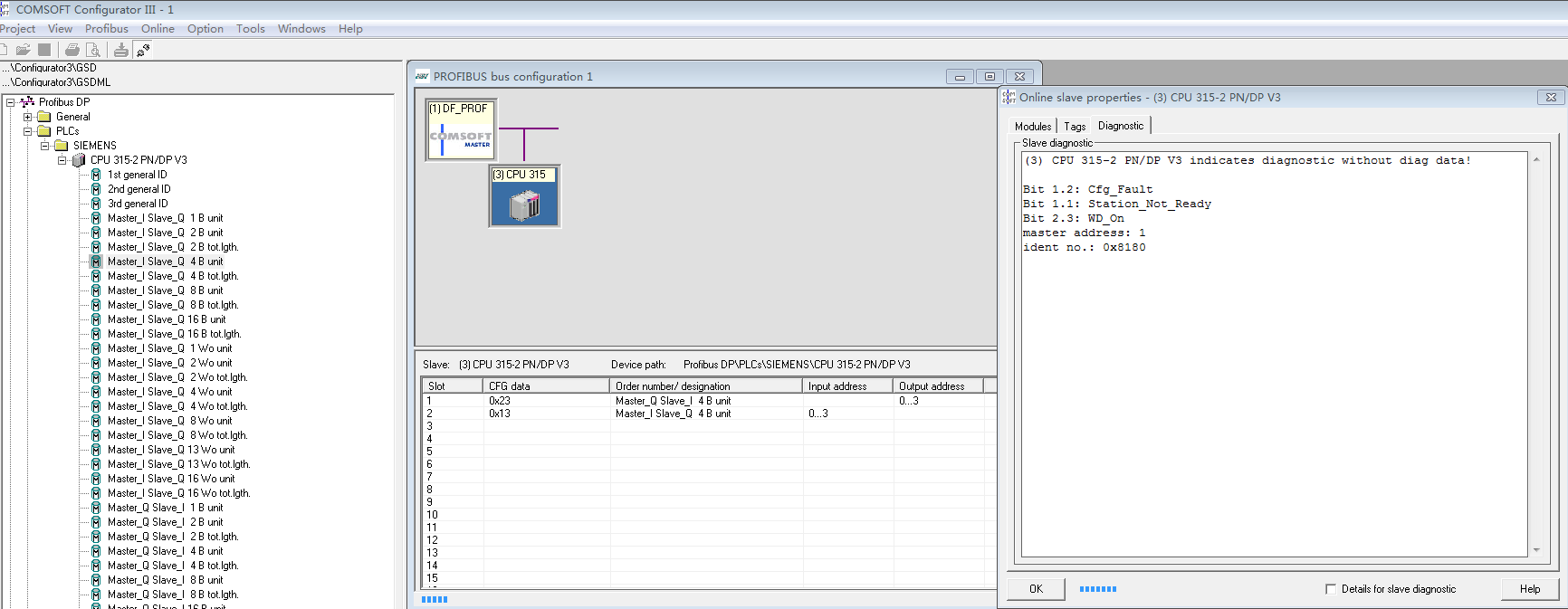
Task: Click the Help button in slave properties dialog
Action: (1530, 589)
